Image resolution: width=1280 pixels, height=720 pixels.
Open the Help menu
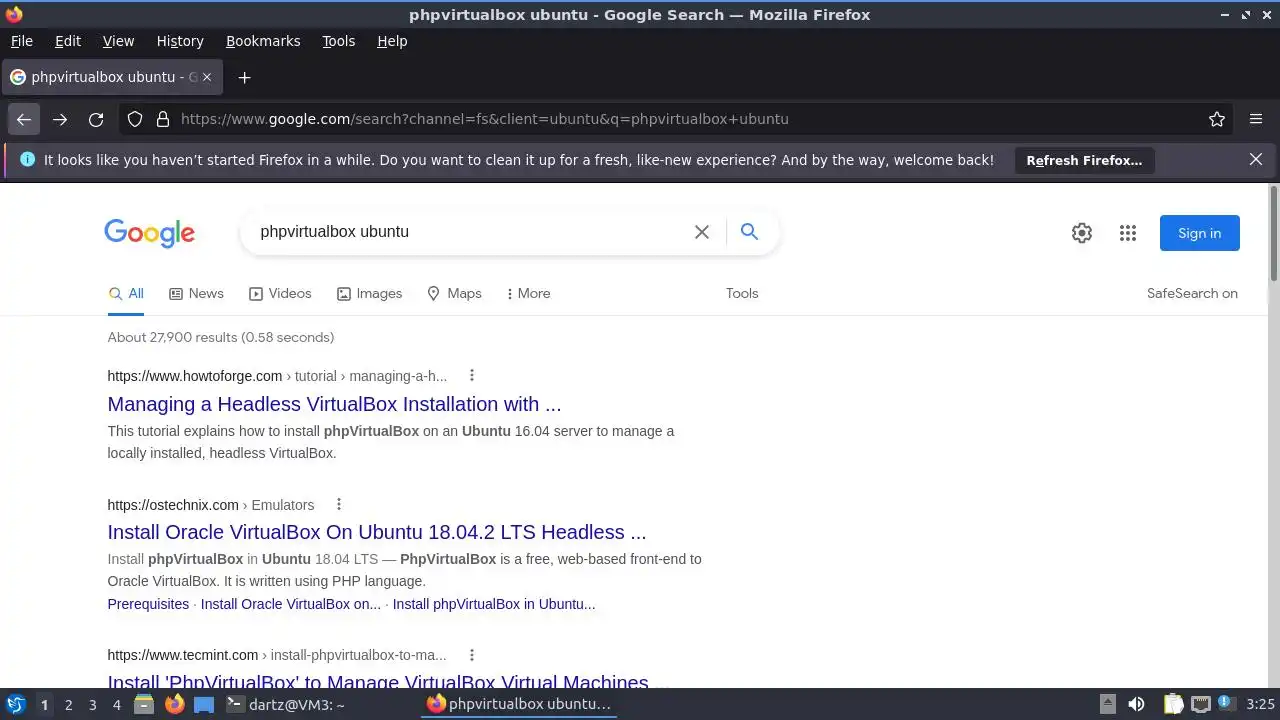(392, 41)
